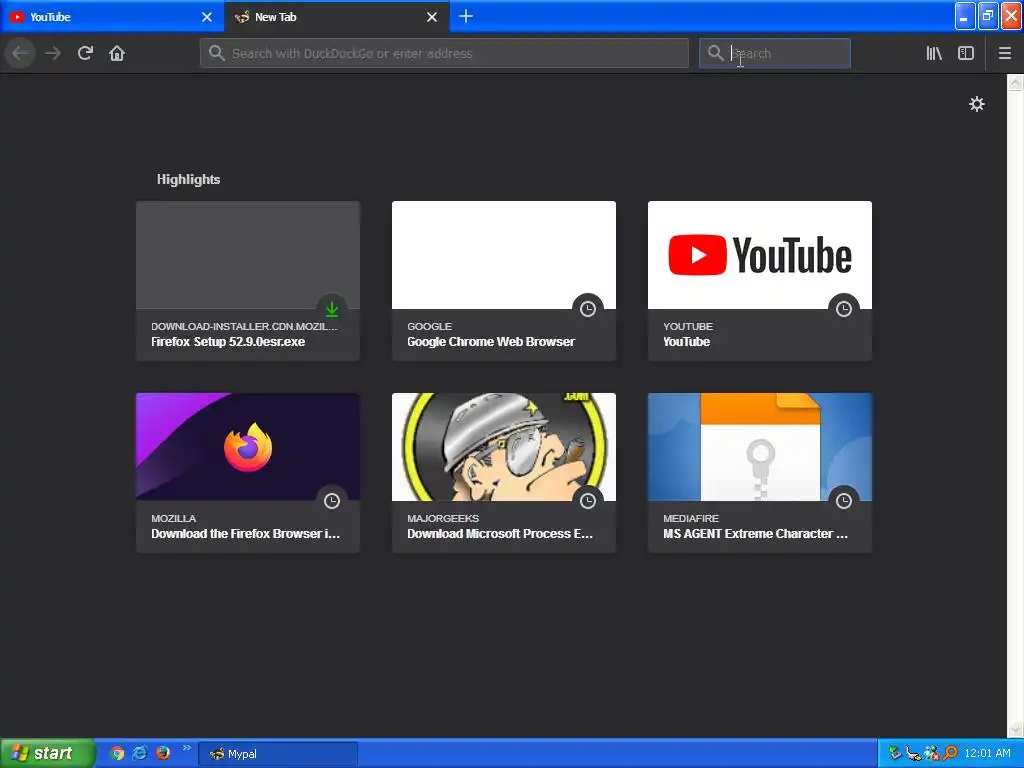Open the MediaFire zip file thumbnail
Image resolution: width=1024 pixels, height=768 pixels.
760,447
